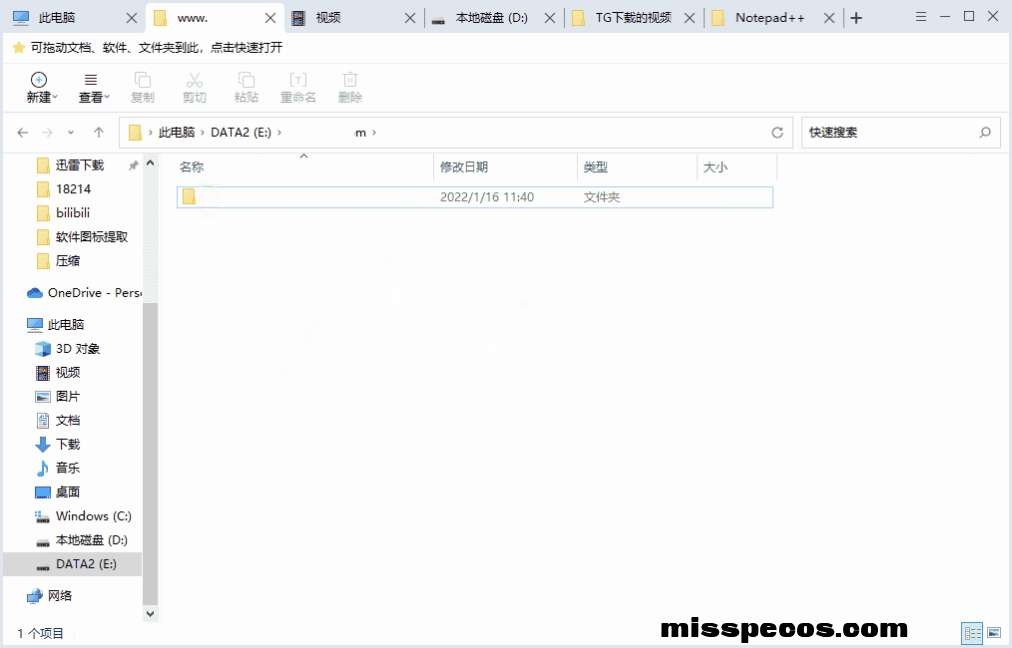1012x648 pixels.
Task: Select OneDrive - Personal in sidebar
Action: point(84,293)
